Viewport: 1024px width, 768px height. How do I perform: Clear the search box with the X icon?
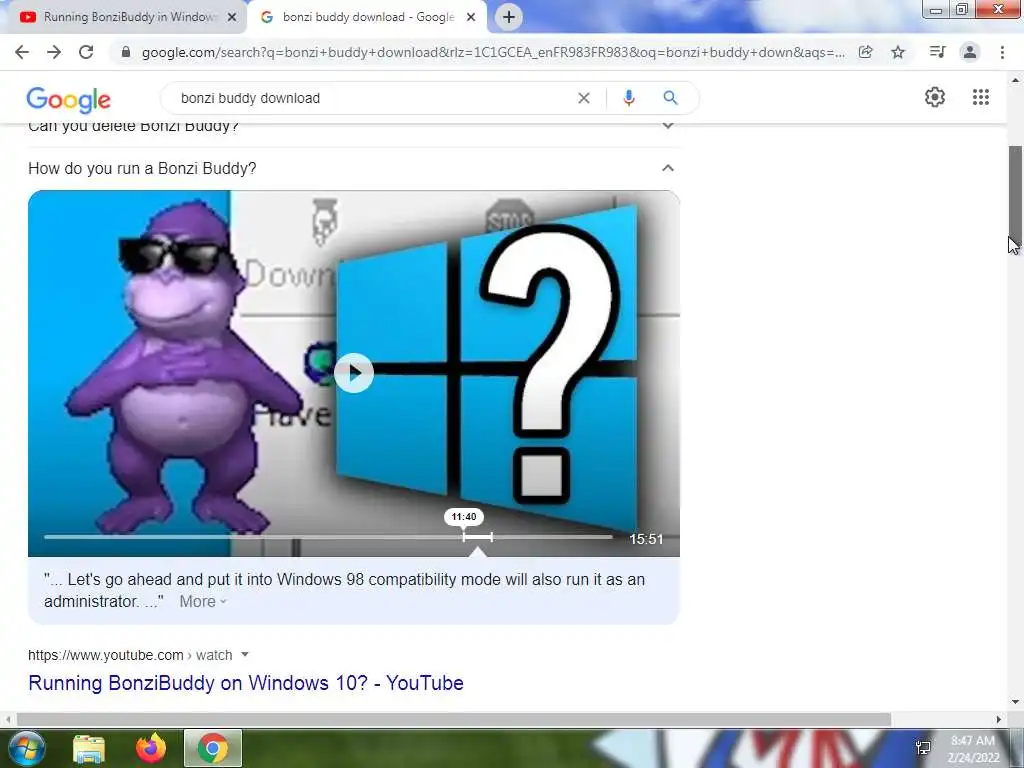tap(584, 98)
